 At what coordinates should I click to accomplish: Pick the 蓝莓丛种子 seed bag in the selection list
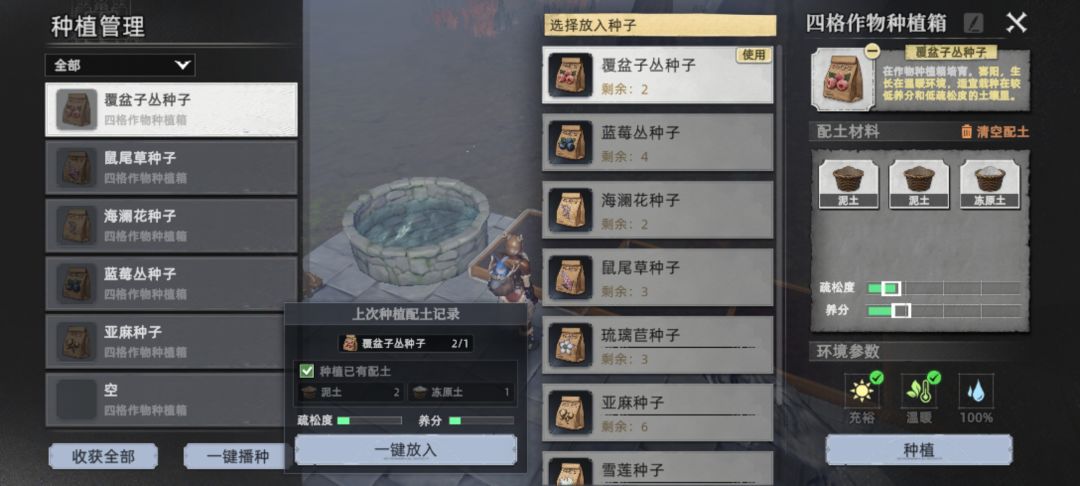[658, 142]
